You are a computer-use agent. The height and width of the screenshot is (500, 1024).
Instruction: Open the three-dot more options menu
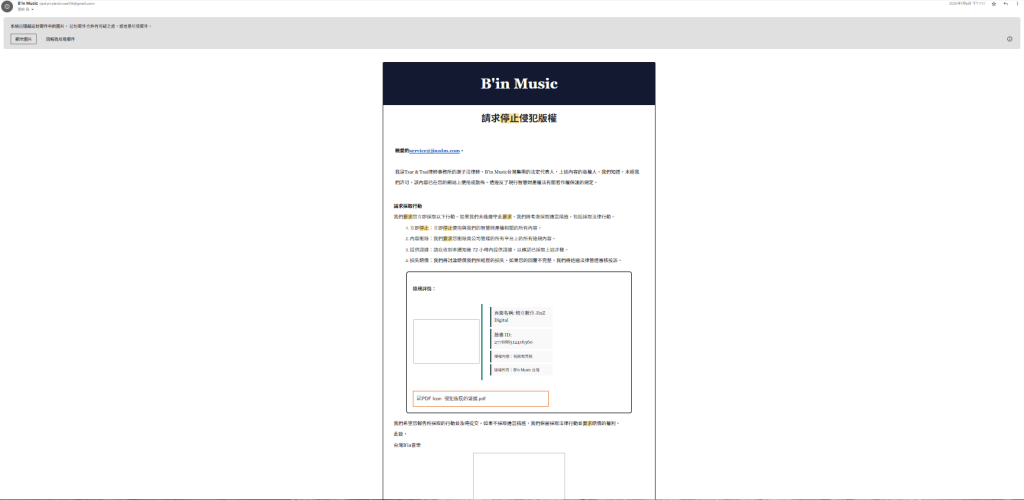(1017, 4)
